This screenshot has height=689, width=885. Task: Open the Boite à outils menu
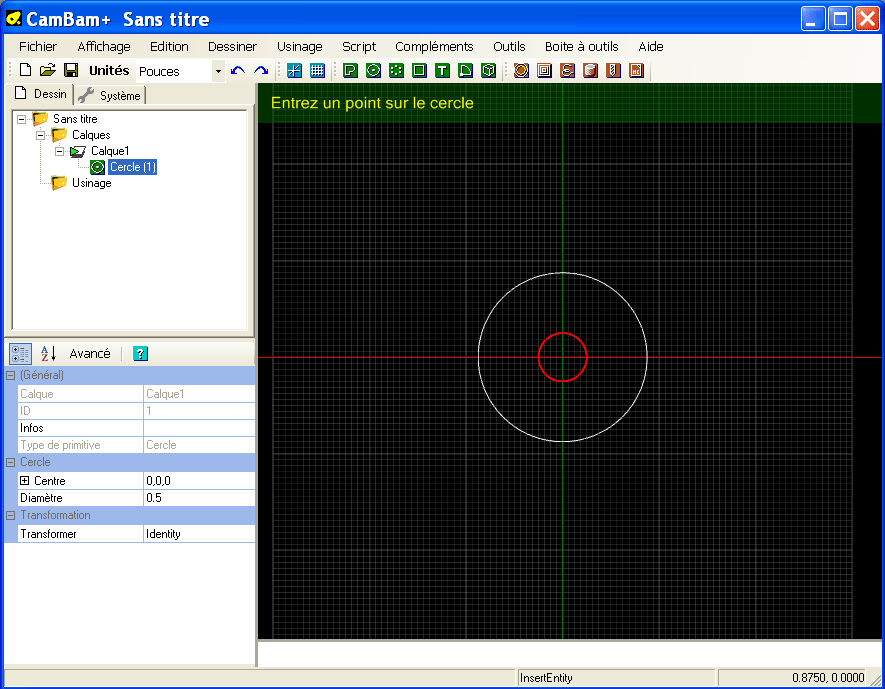(x=581, y=46)
